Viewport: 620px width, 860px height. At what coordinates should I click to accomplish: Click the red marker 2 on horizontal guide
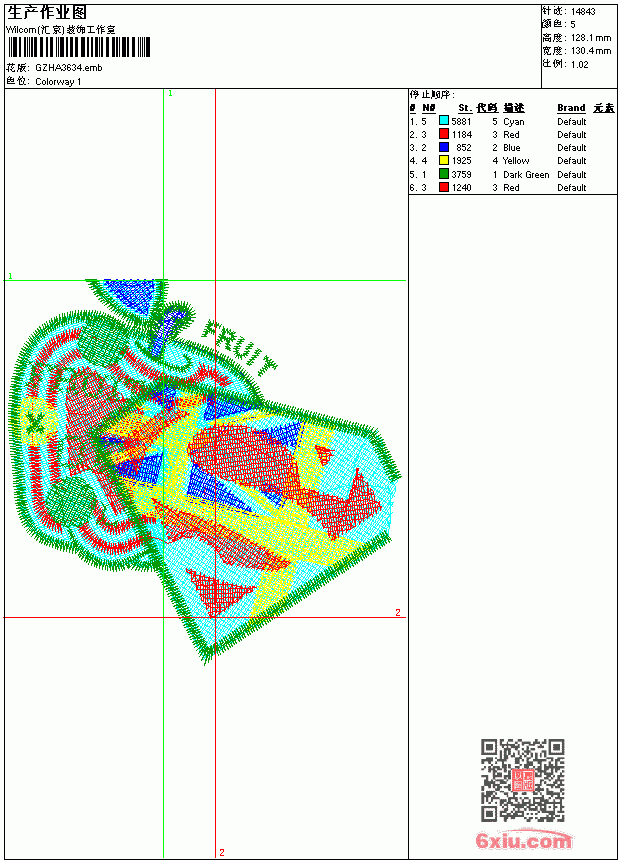click(398, 612)
